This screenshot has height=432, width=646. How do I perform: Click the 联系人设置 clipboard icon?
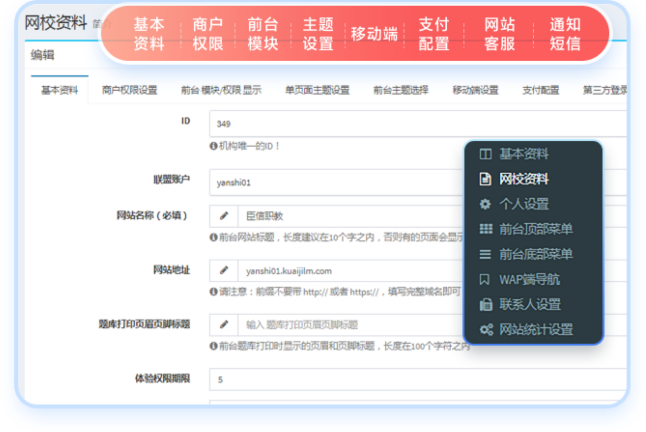486,305
